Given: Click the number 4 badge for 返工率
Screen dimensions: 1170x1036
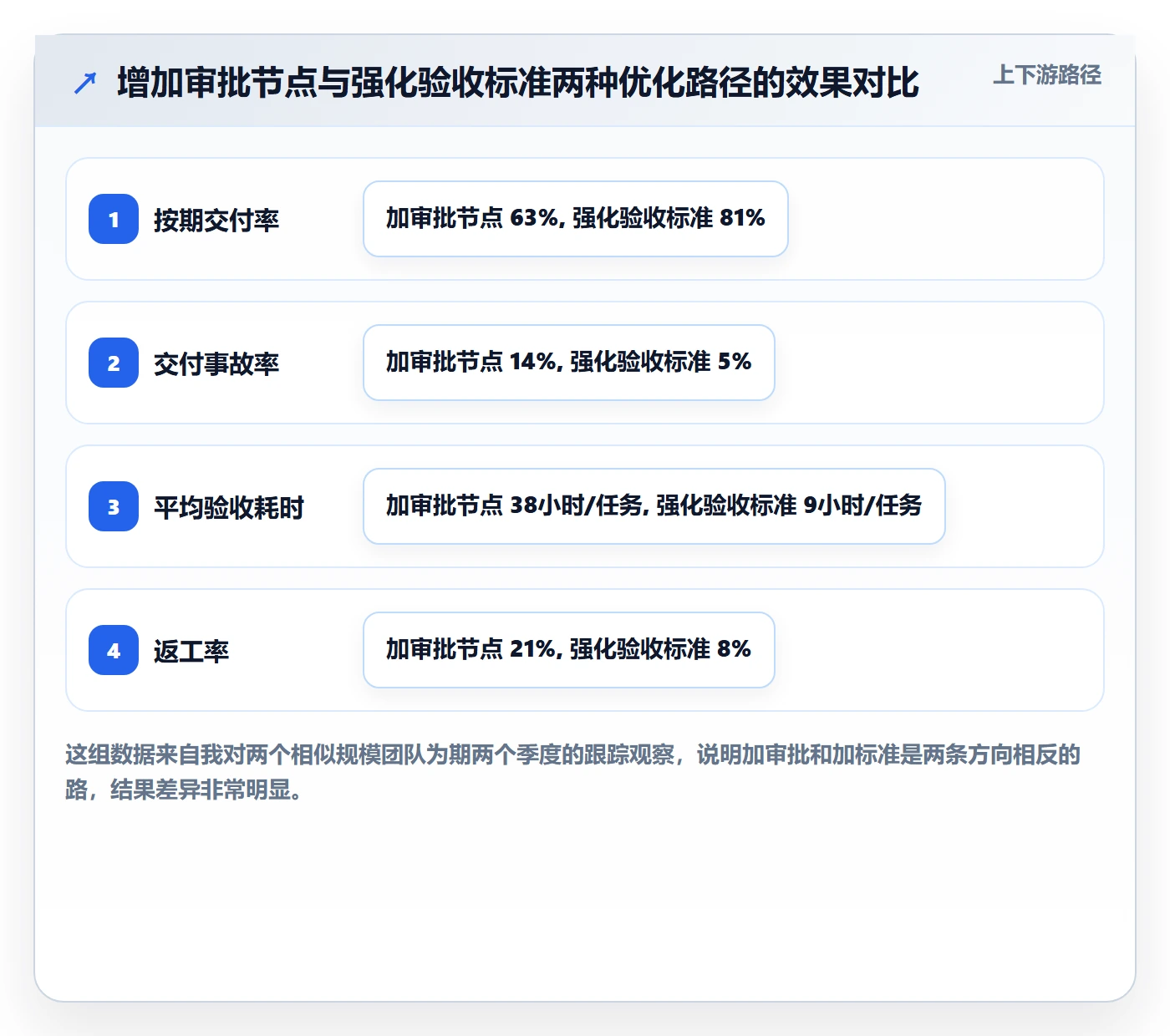Looking at the screenshot, I should tap(114, 650).
